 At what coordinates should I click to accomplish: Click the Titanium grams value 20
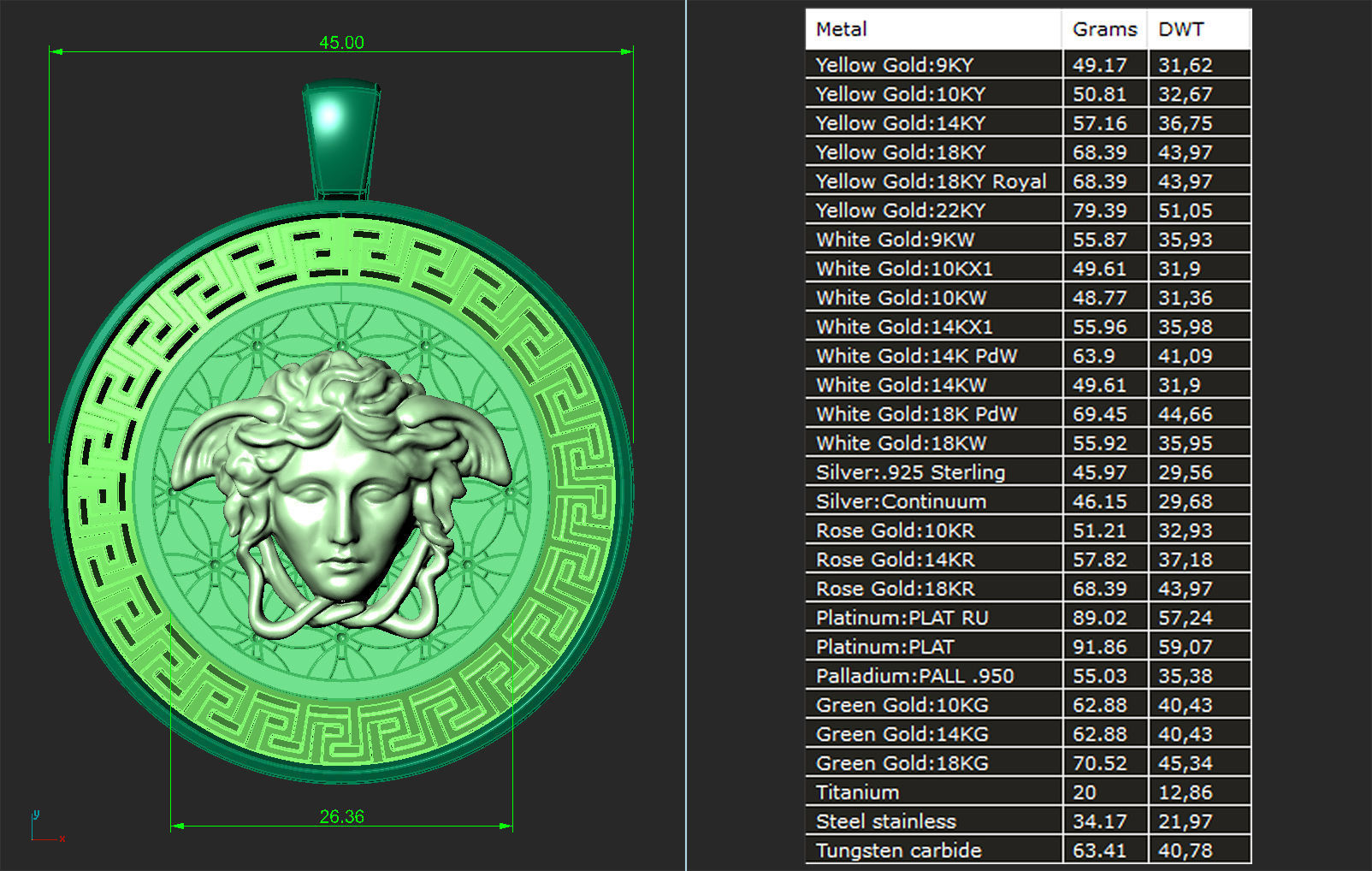coord(1085,792)
